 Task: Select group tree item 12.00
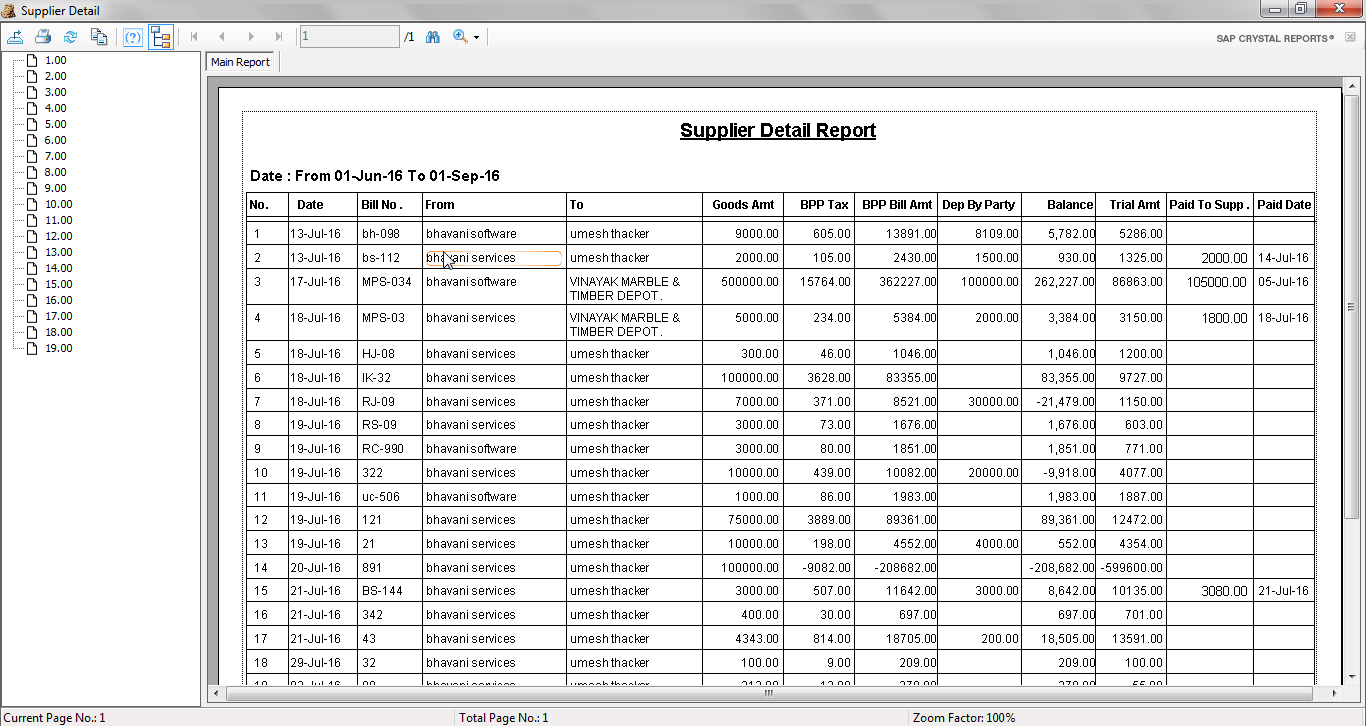point(58,236)
